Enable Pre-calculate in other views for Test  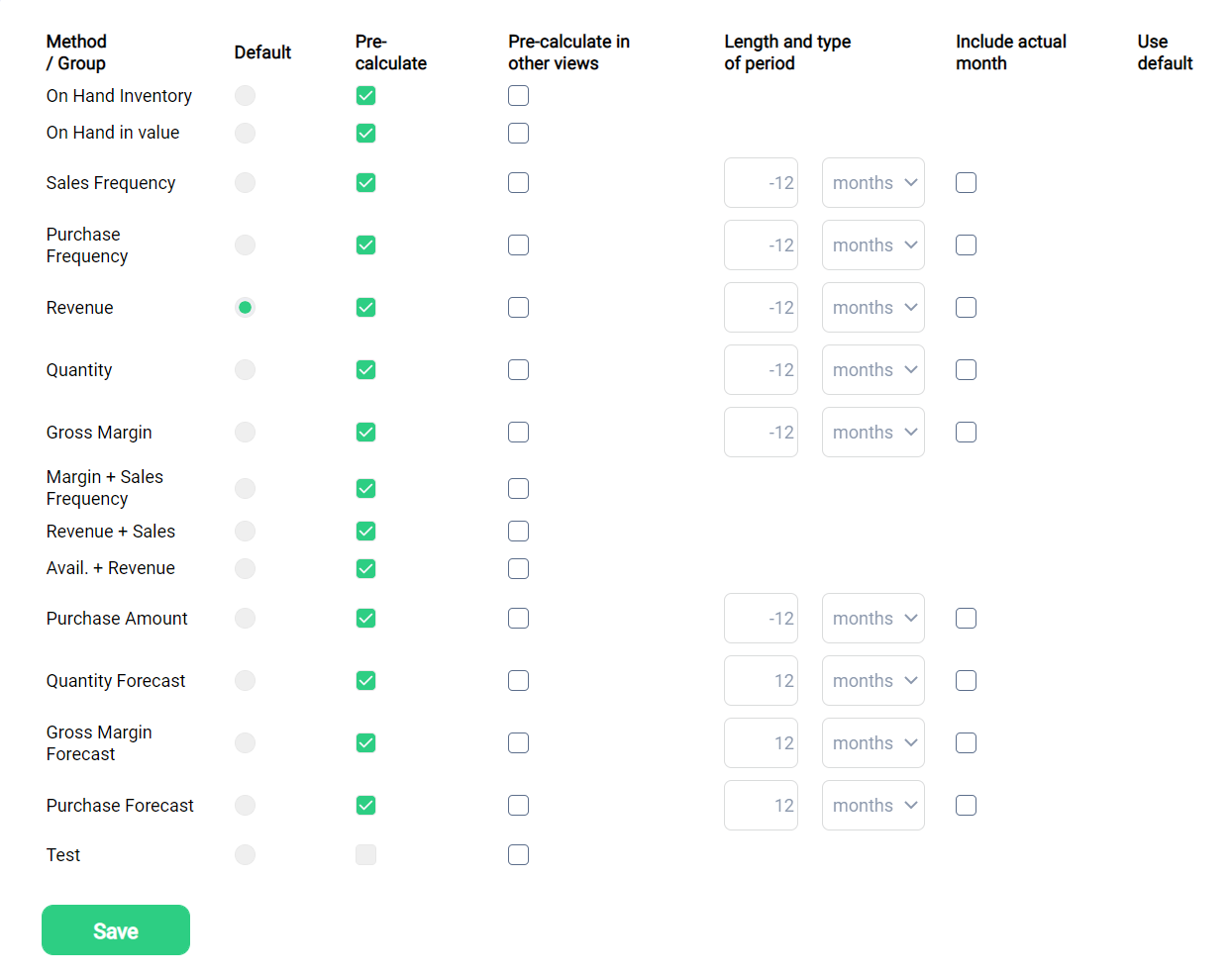click(x=518, y=855)
